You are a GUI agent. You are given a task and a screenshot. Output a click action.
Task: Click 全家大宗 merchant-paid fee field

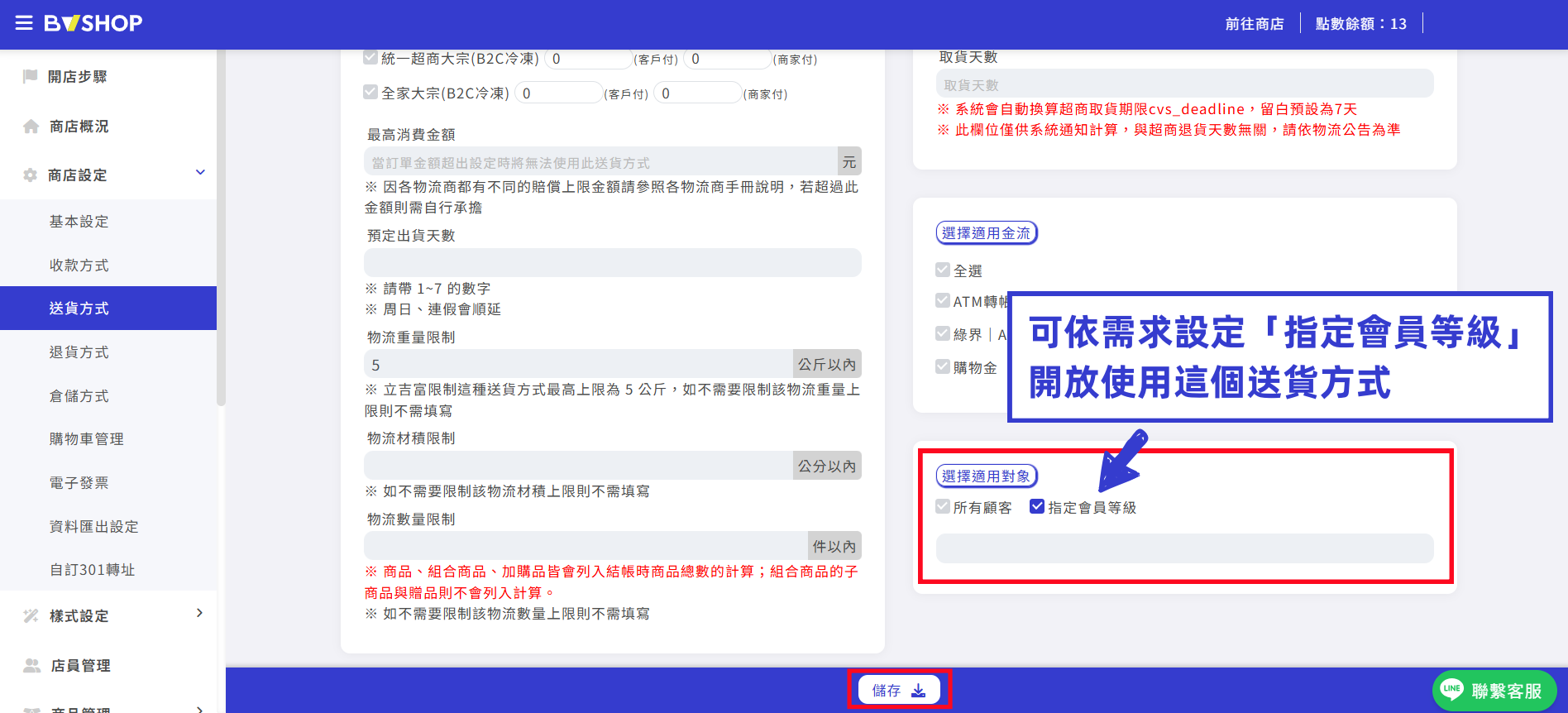pos(697,93)
